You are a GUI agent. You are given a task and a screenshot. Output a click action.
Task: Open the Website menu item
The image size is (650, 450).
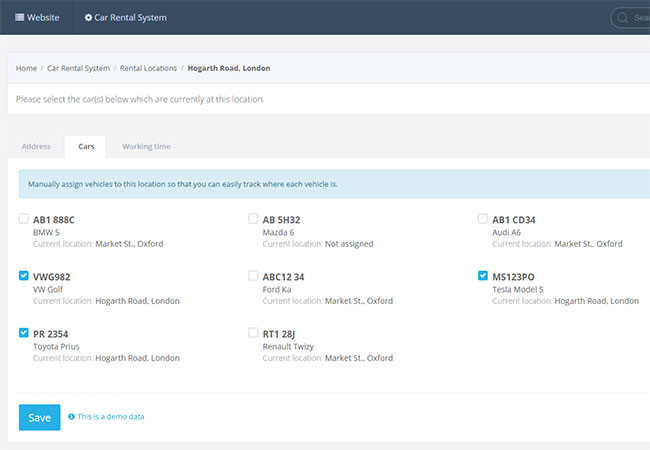click(37, 17)
